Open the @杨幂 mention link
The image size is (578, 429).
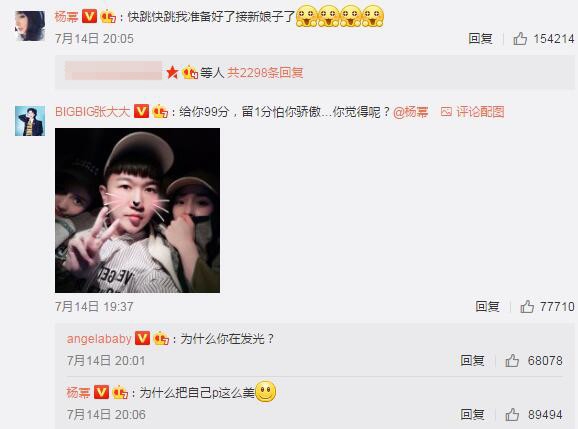pos(411,112)
